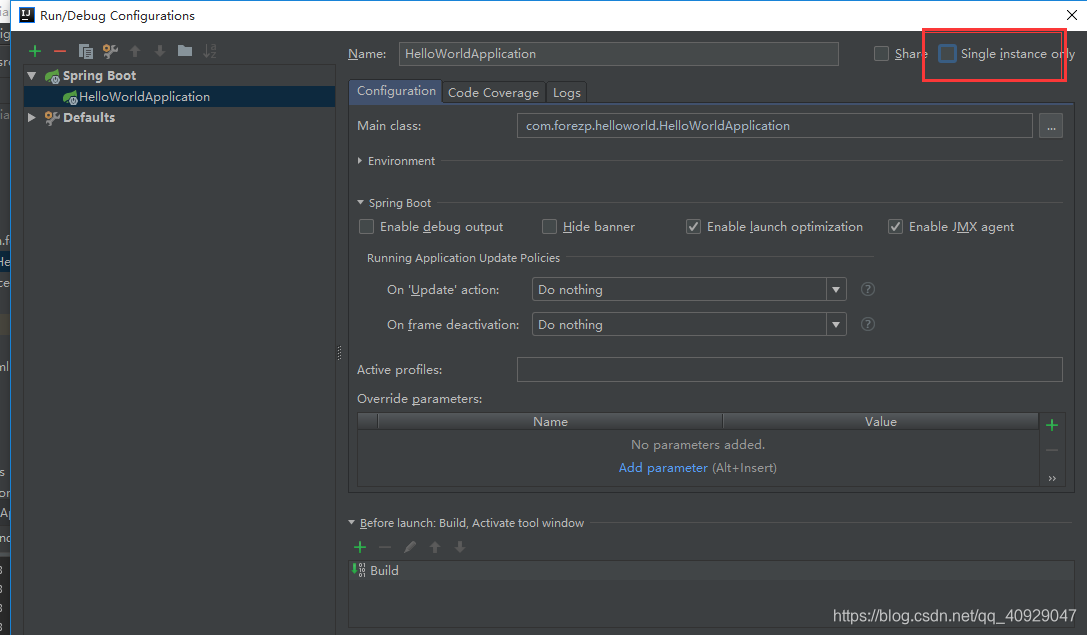This screenshot has height=635, width=1087.
Task: Collapse the Before launch section
Action: pyautogui.click(x=351, y=523)
